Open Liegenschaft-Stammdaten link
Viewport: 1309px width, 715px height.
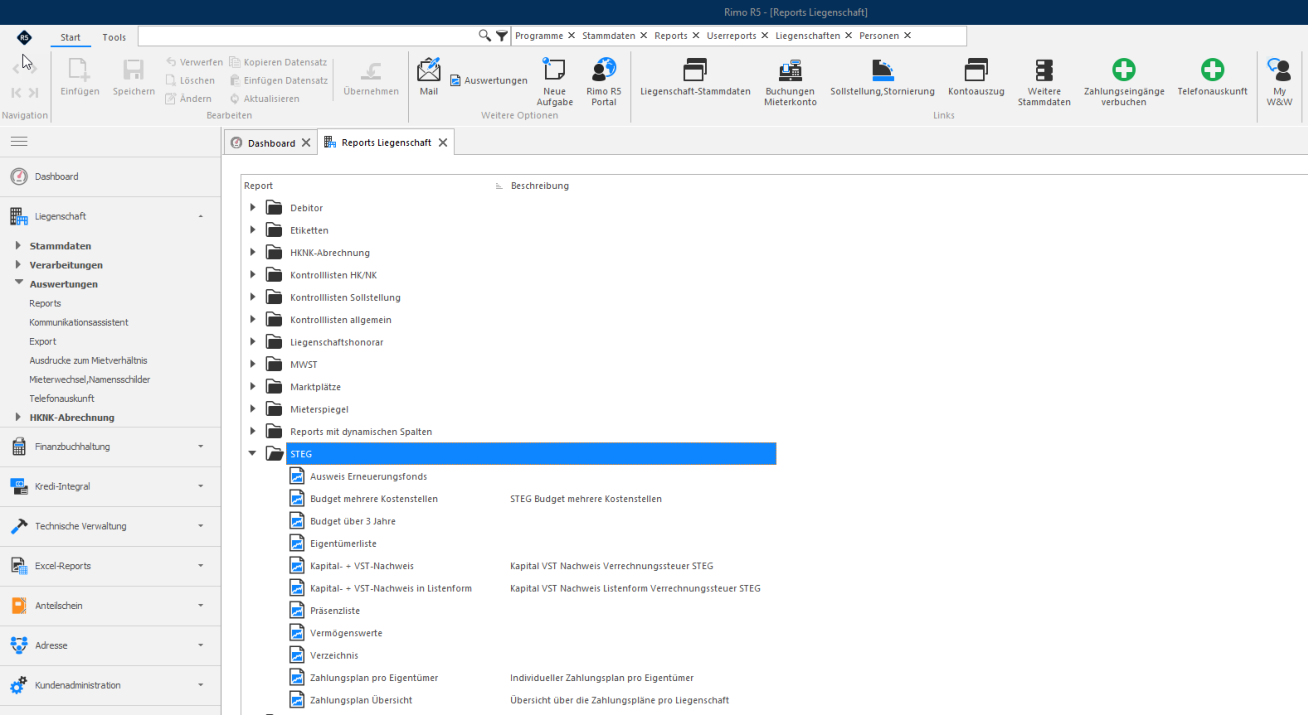click(x=695, y=77)
